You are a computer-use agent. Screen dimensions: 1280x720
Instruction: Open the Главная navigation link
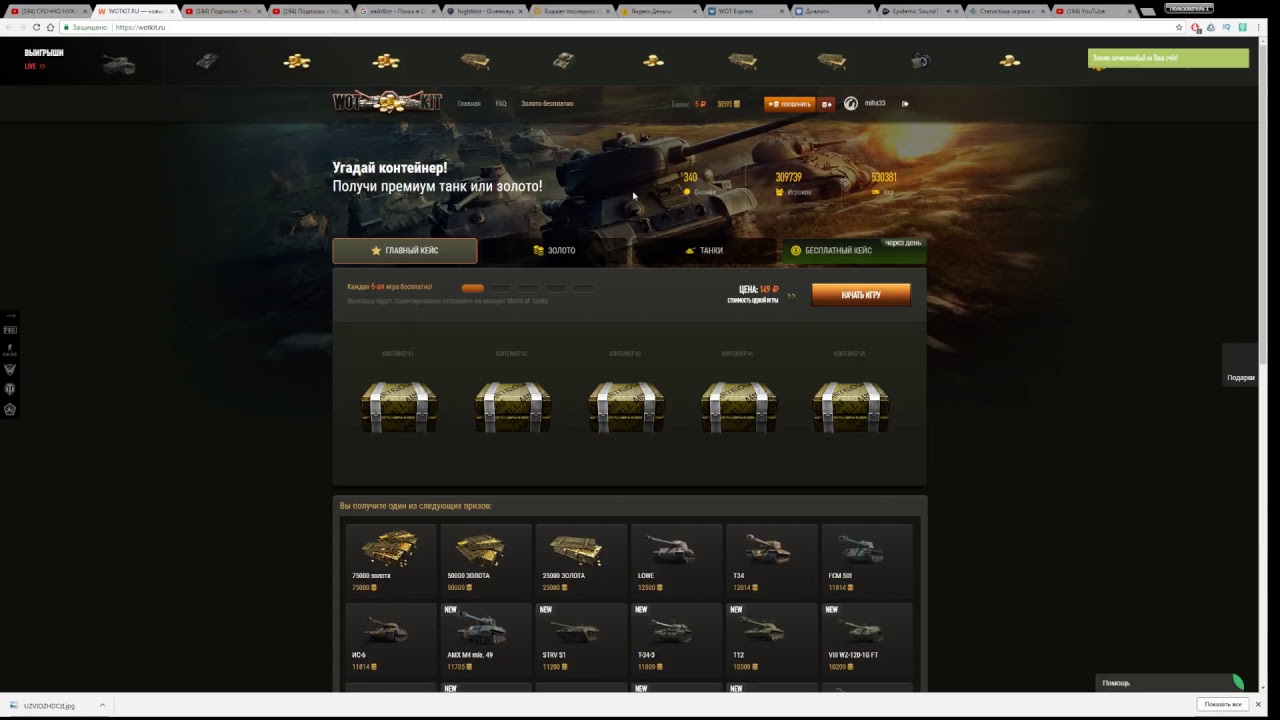coord(469,104)
